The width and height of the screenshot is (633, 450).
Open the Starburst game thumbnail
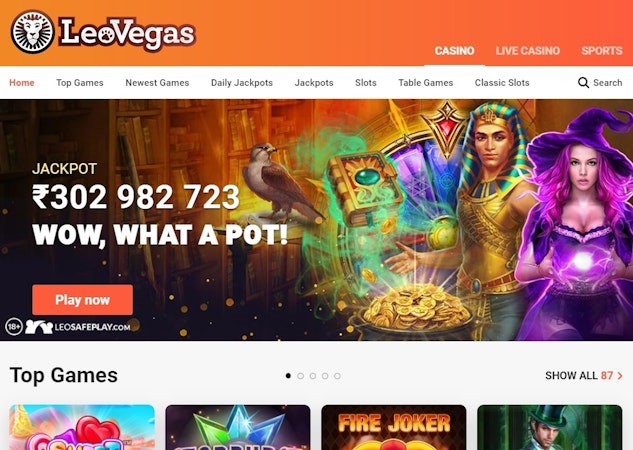[x=238, y=427]
